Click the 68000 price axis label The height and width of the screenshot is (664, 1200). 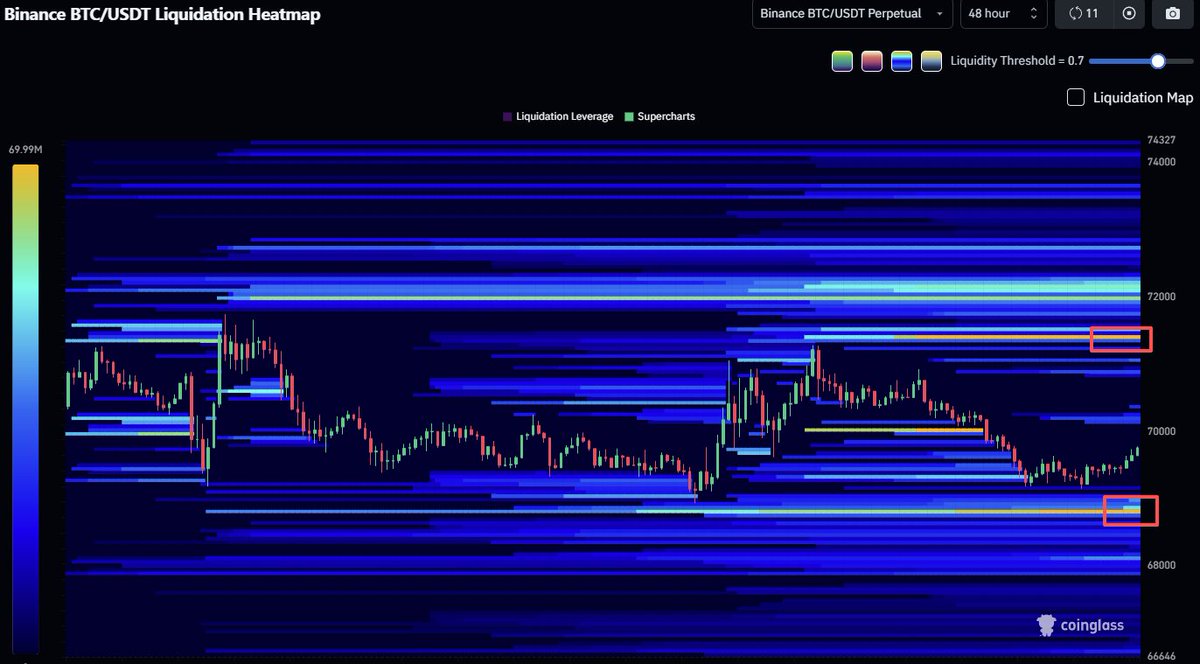1161,566
